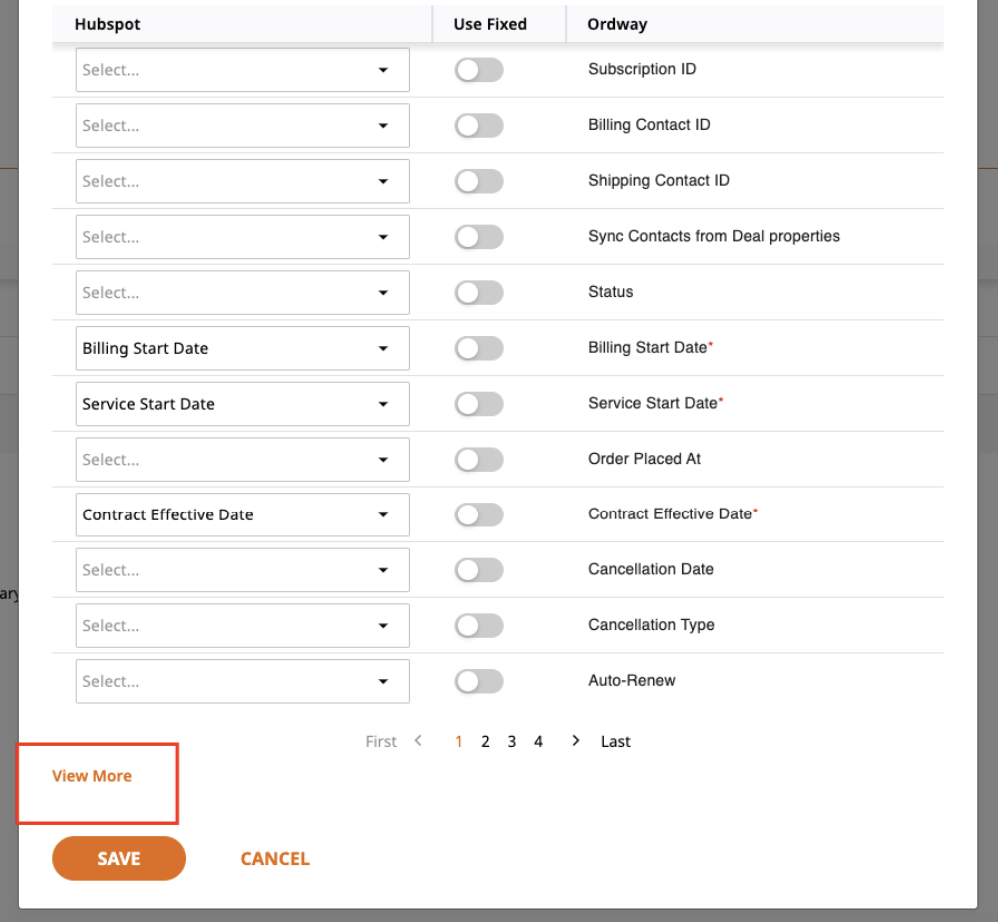Enable Use Fixed for Sync Contacts from Deal properties

pyautogui.click(x=479, y=237)
